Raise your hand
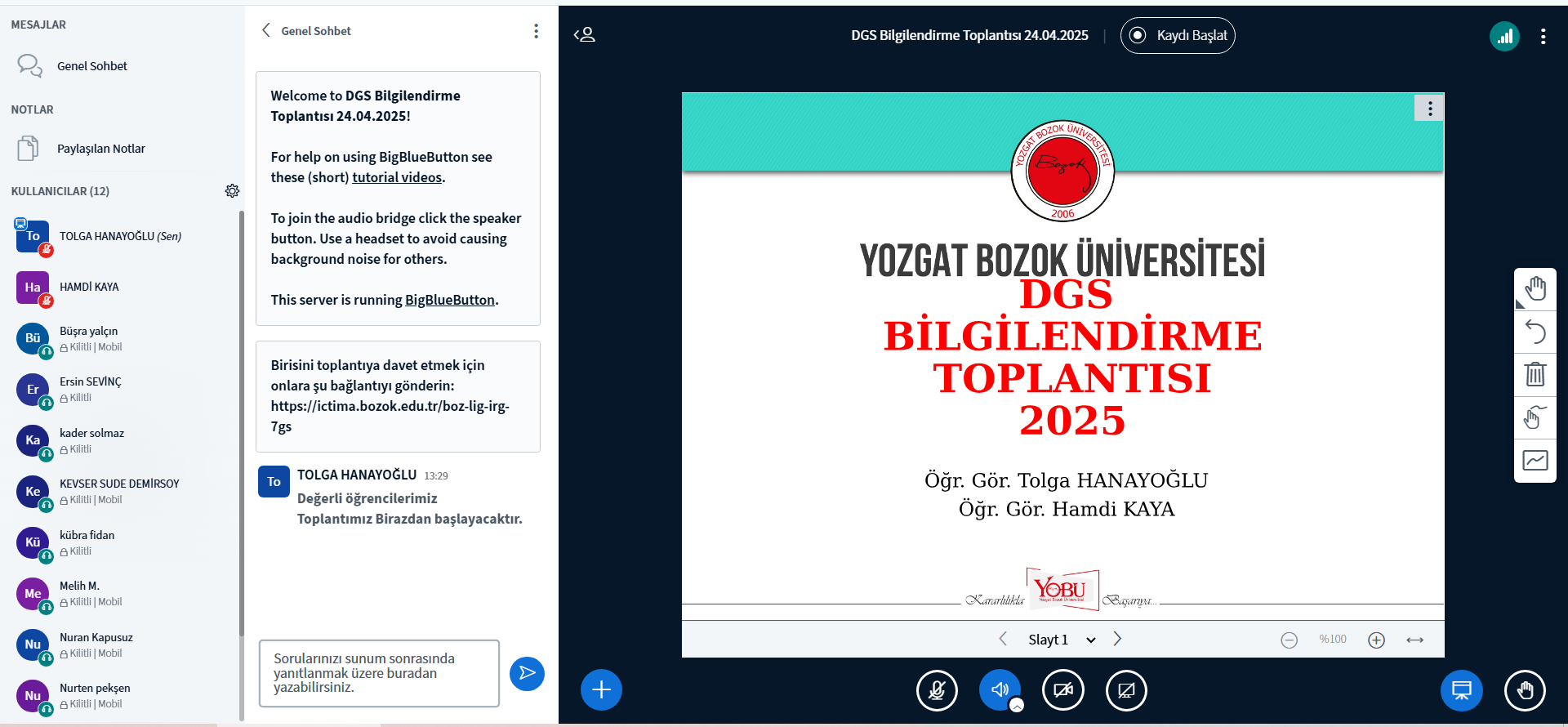 pos(1525,690)
